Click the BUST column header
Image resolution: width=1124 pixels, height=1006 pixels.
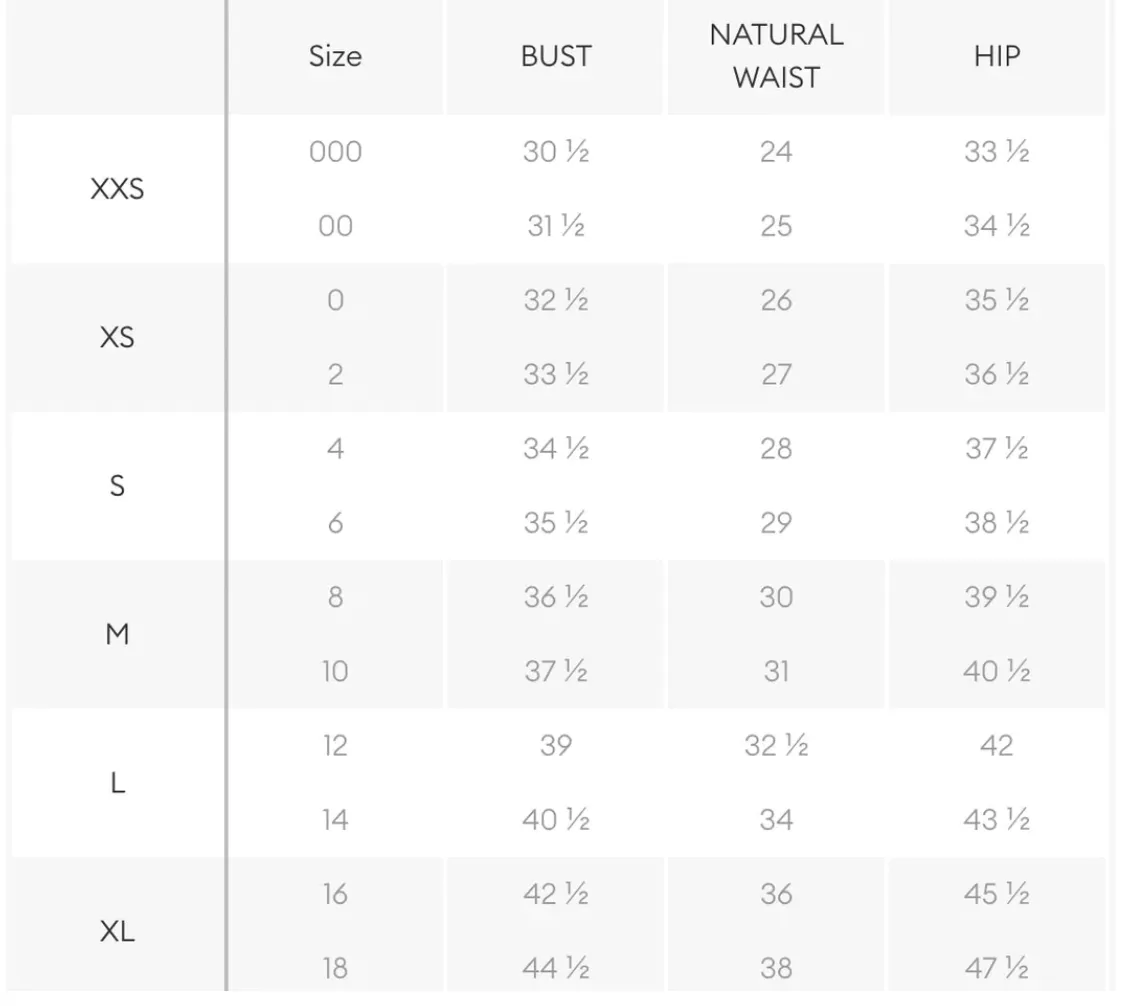[x=556, y=56]
